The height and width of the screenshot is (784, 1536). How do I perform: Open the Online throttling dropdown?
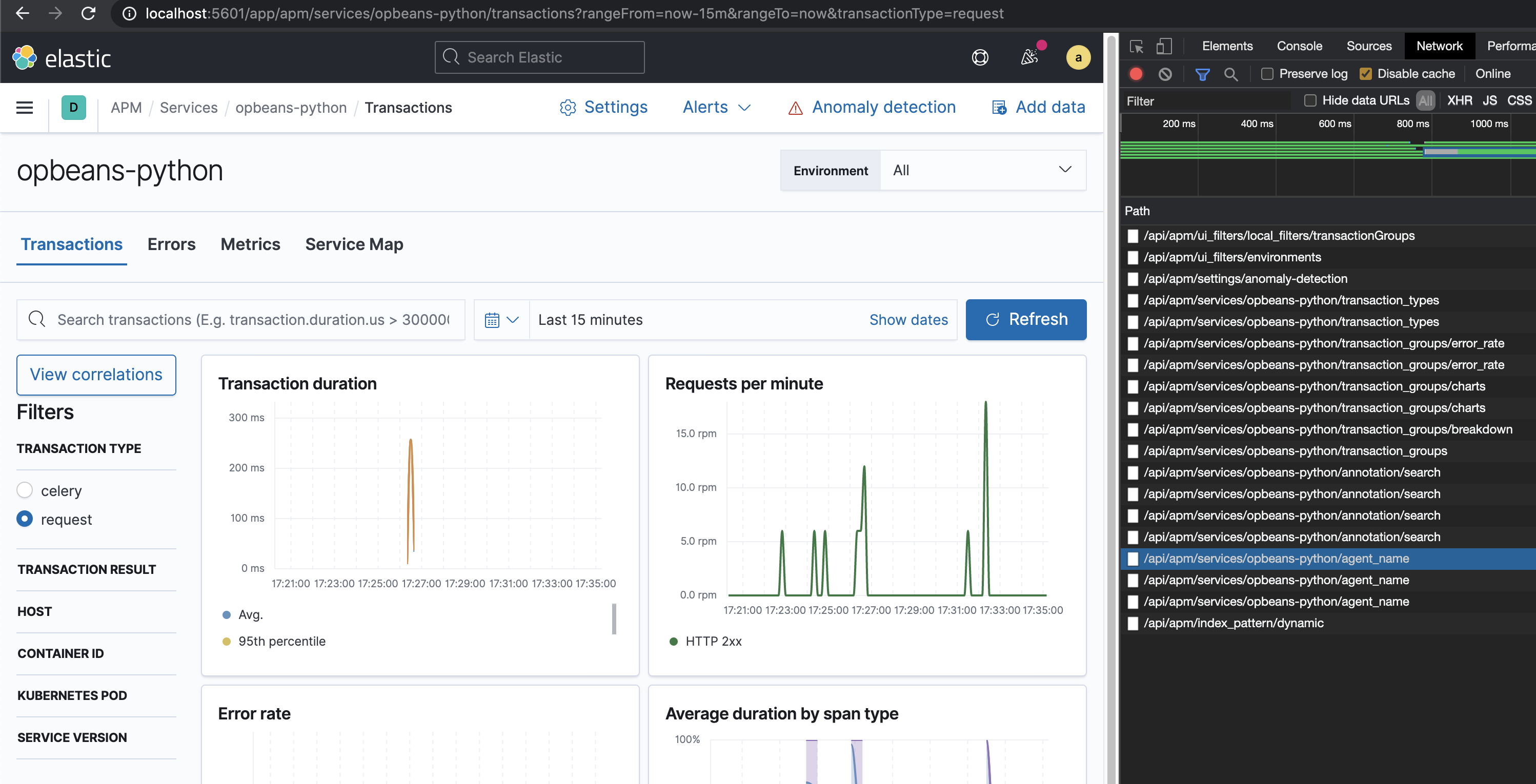(x=1493, y=74)
